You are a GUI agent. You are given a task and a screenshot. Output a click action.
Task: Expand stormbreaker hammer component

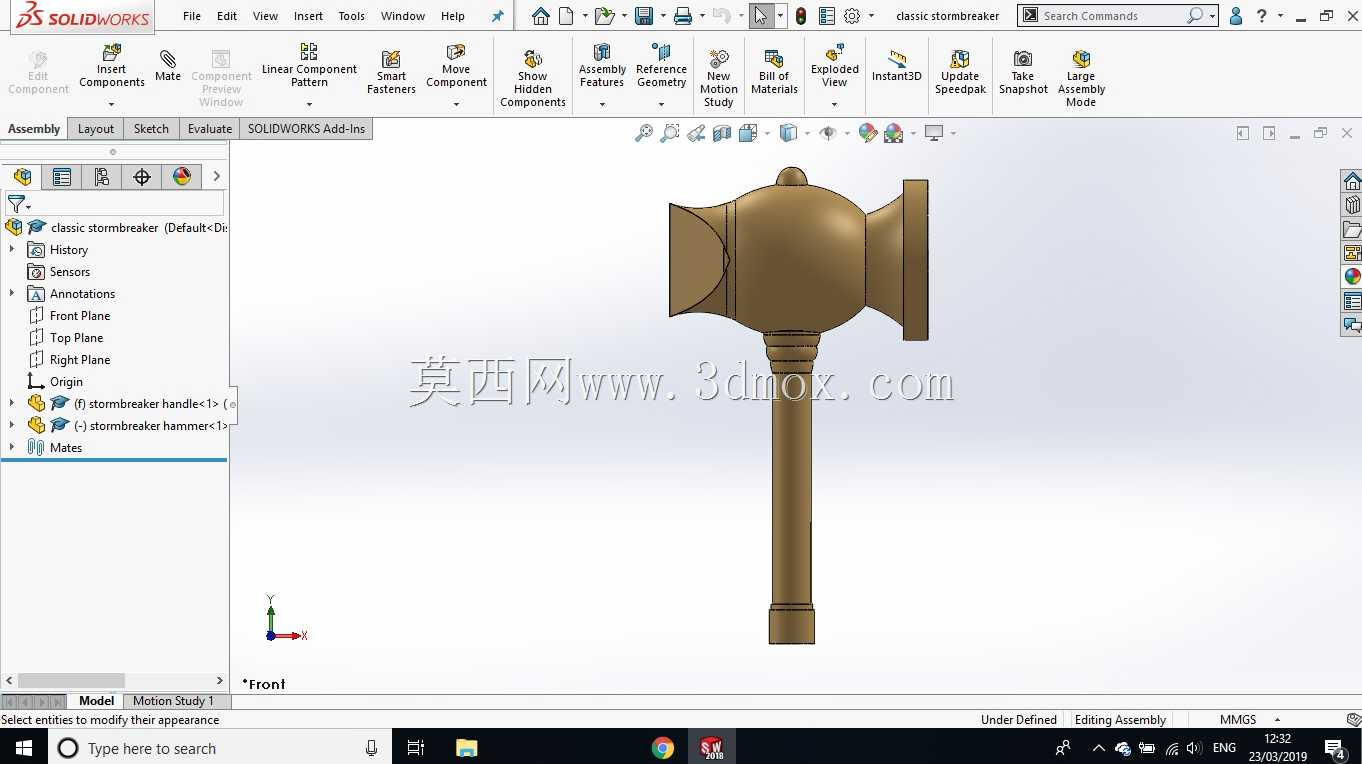[12, 426]
